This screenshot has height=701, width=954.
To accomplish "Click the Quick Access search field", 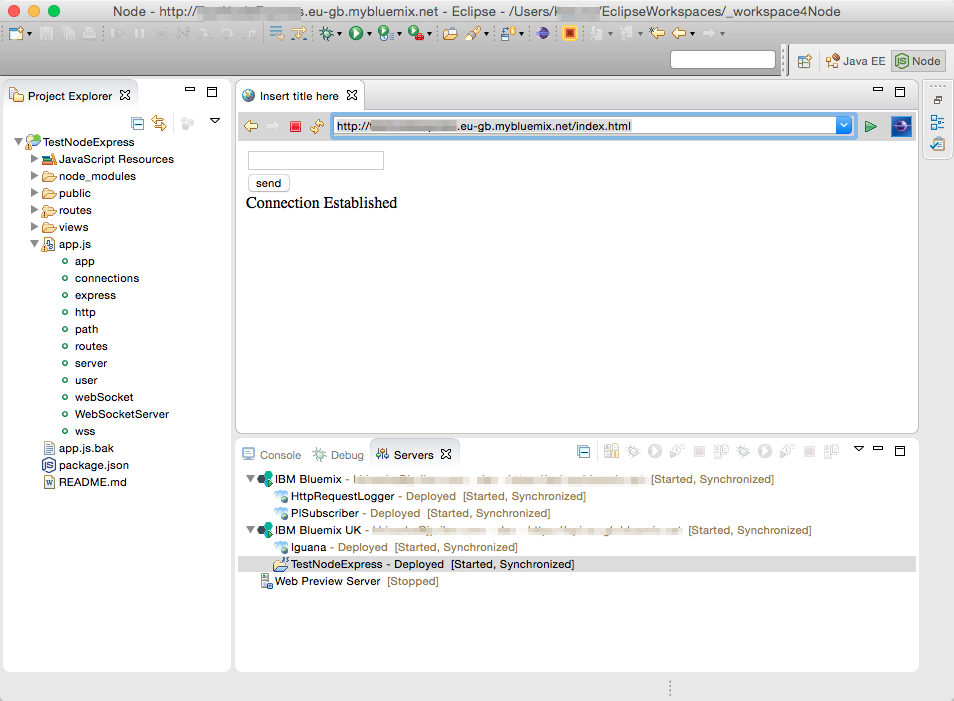I will (722, 60).
